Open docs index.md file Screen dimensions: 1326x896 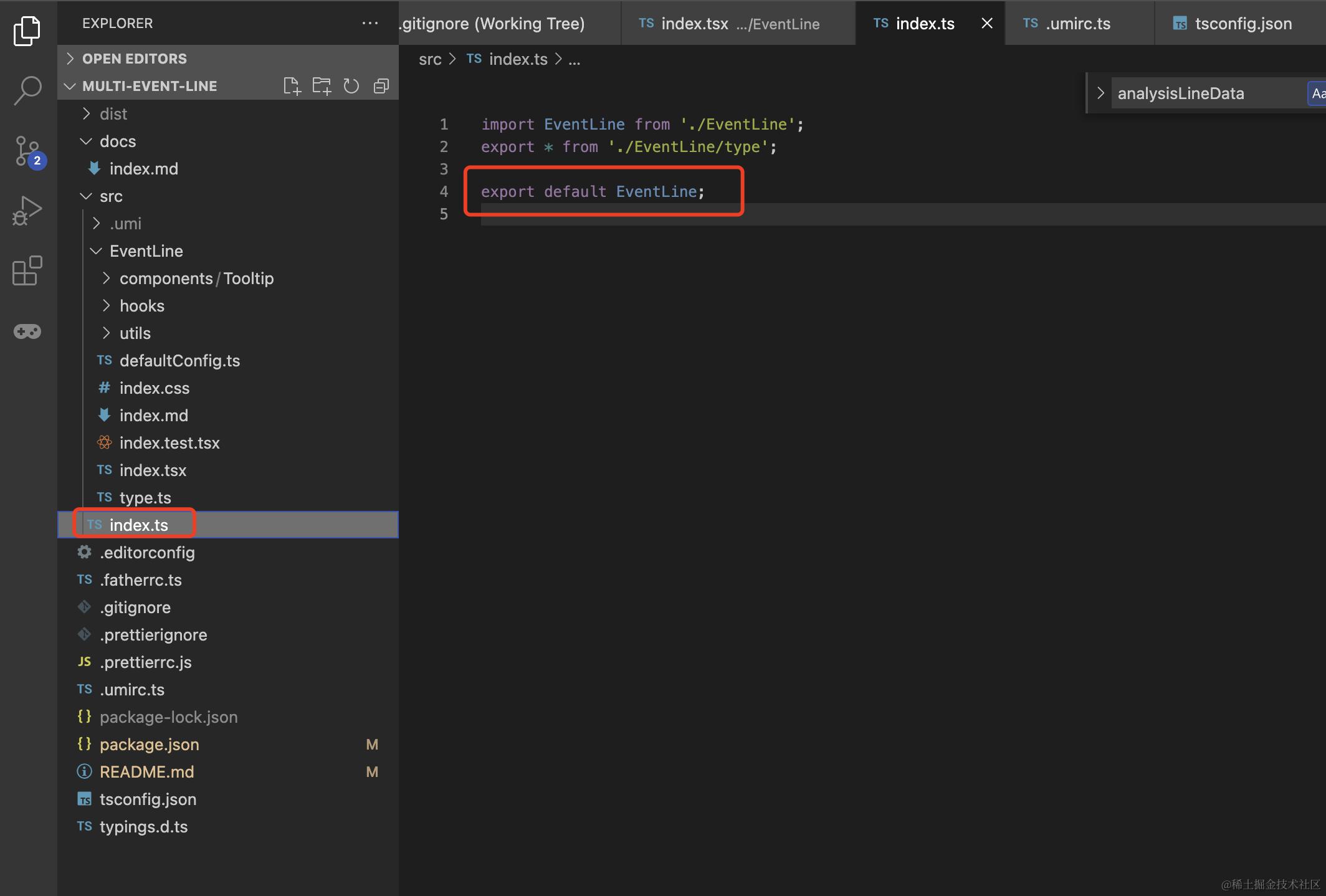click(228, 168)
